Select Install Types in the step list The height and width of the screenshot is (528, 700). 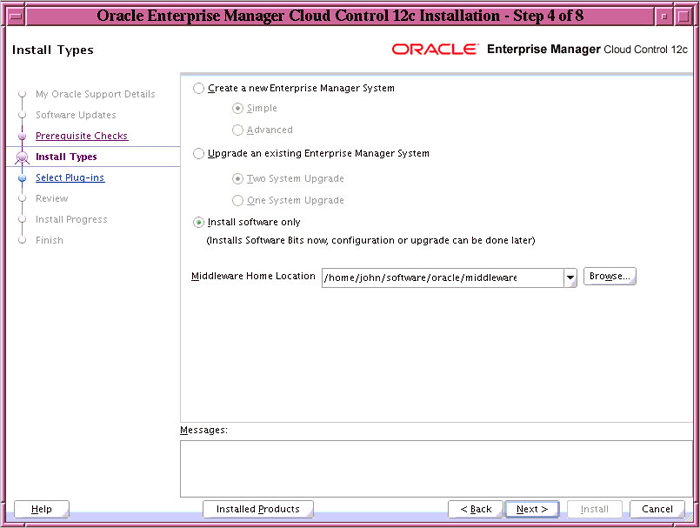coord(66,157)
